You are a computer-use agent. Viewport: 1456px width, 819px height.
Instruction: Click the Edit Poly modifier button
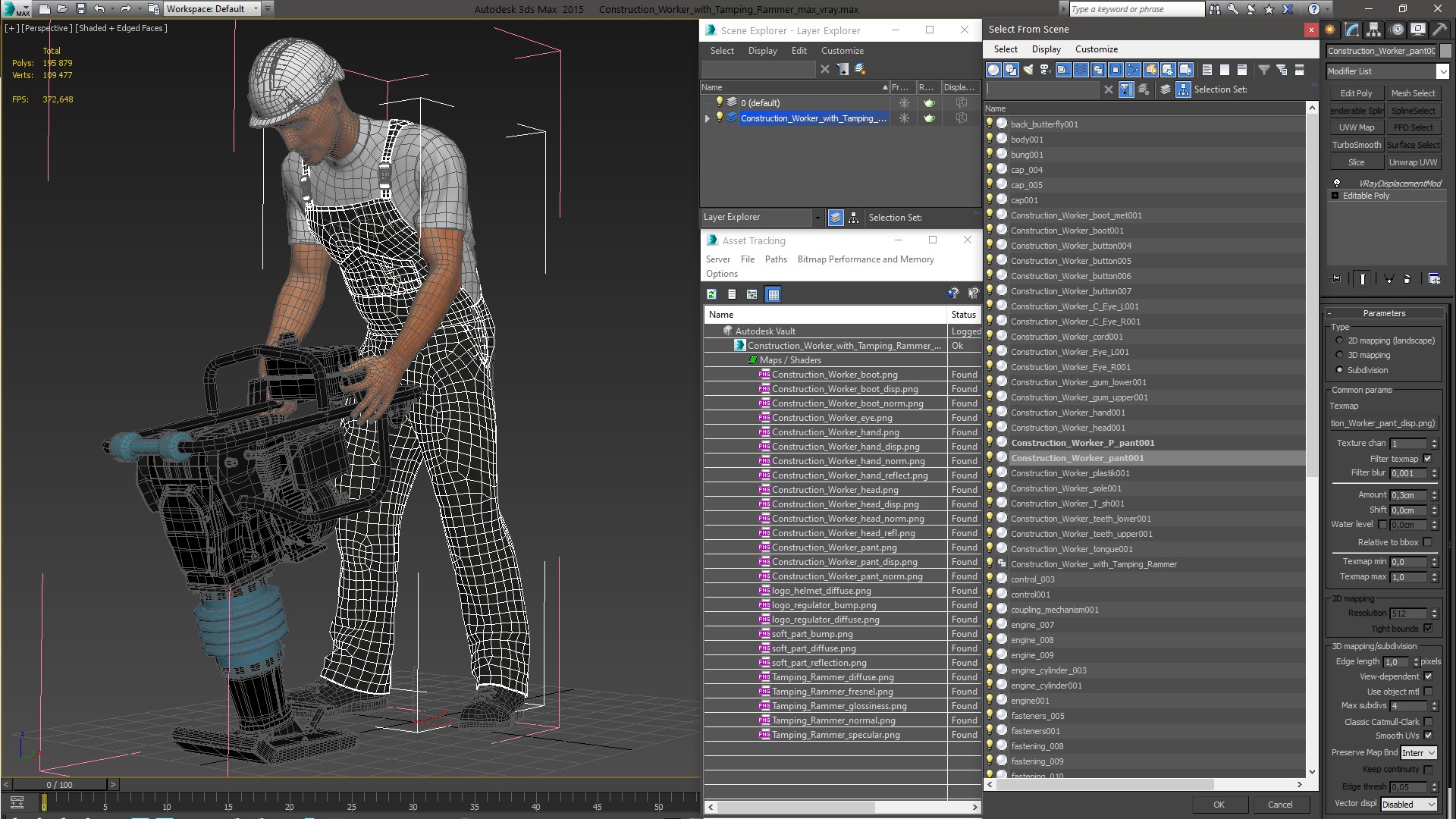(x=1356, y=93)
